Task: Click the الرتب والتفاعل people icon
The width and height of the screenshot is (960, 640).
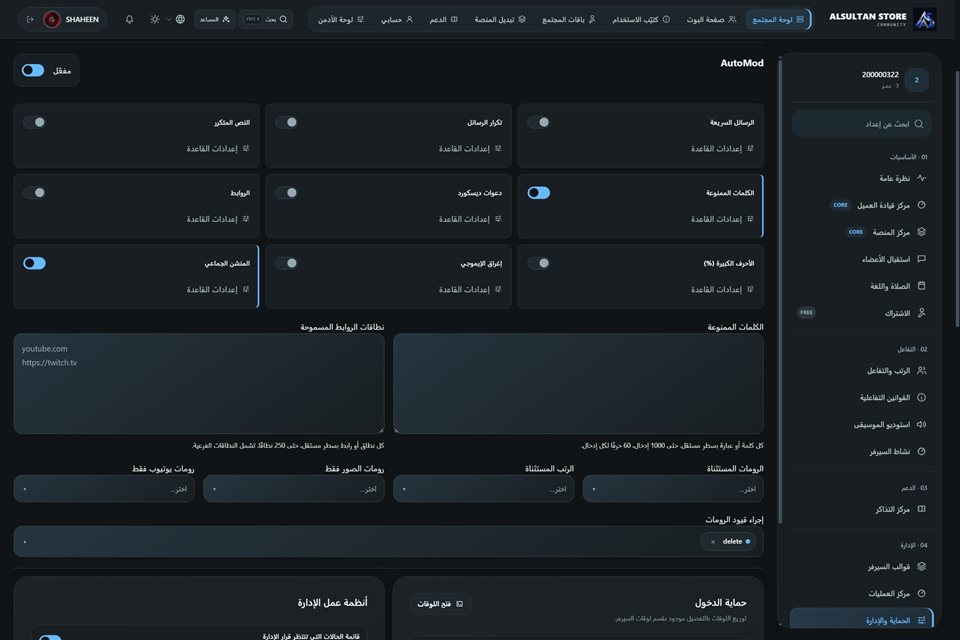Action: 921,371
